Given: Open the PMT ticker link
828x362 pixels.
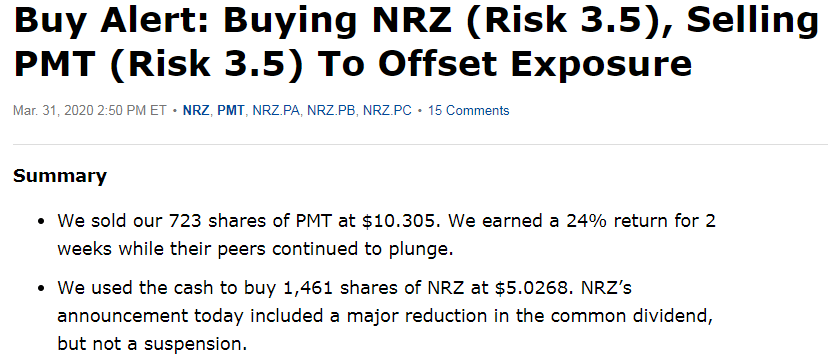Looking at the screenshot, I should coord(231,111).
